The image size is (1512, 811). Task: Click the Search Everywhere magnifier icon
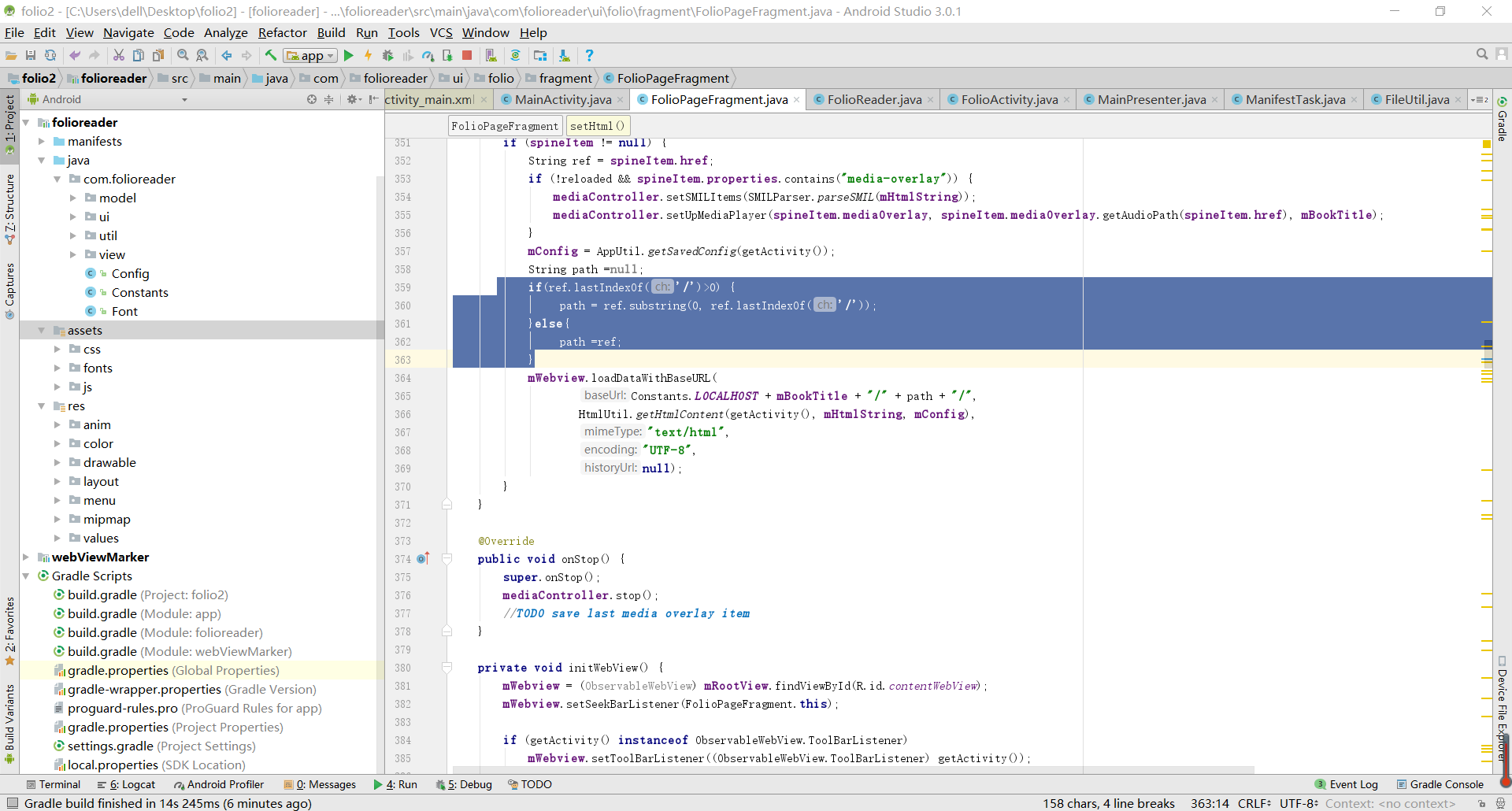(1482, 54)
